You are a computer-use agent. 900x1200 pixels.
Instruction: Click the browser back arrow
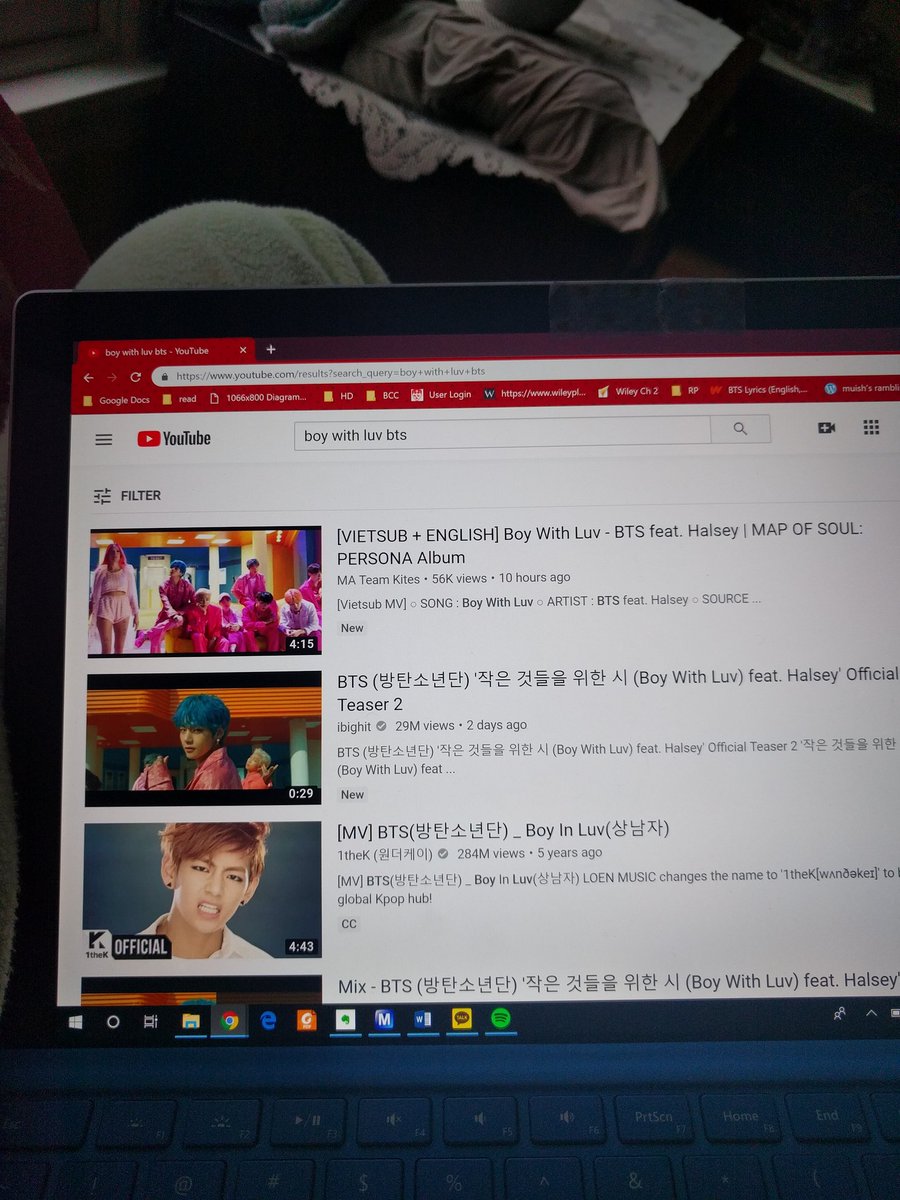pos(87,377)
